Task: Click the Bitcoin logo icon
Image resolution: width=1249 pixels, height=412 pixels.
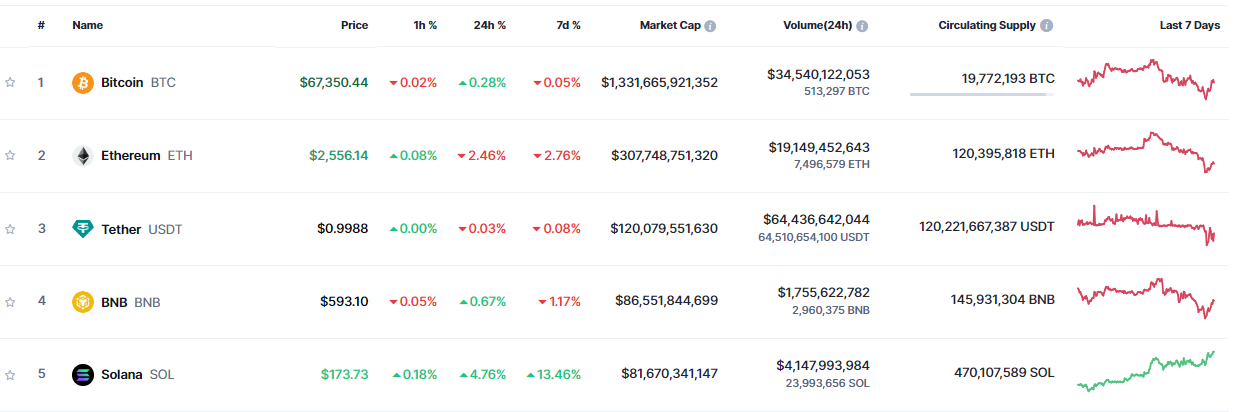Action: (83, 83)
